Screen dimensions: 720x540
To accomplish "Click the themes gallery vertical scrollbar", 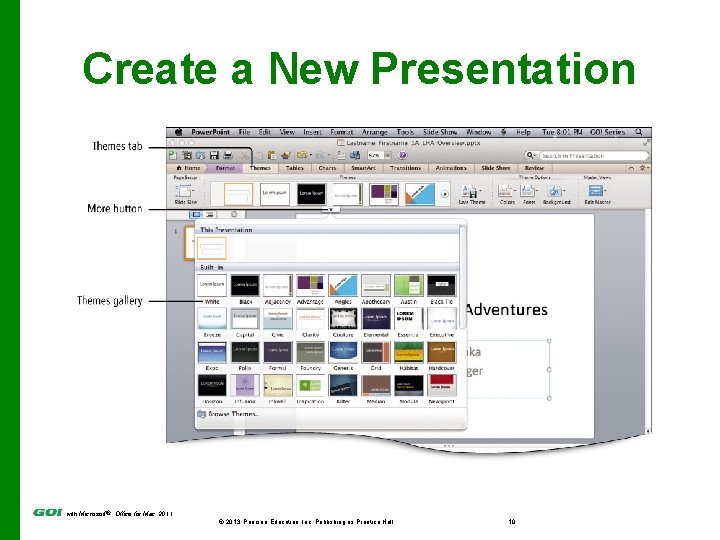I will pos(462,278).
